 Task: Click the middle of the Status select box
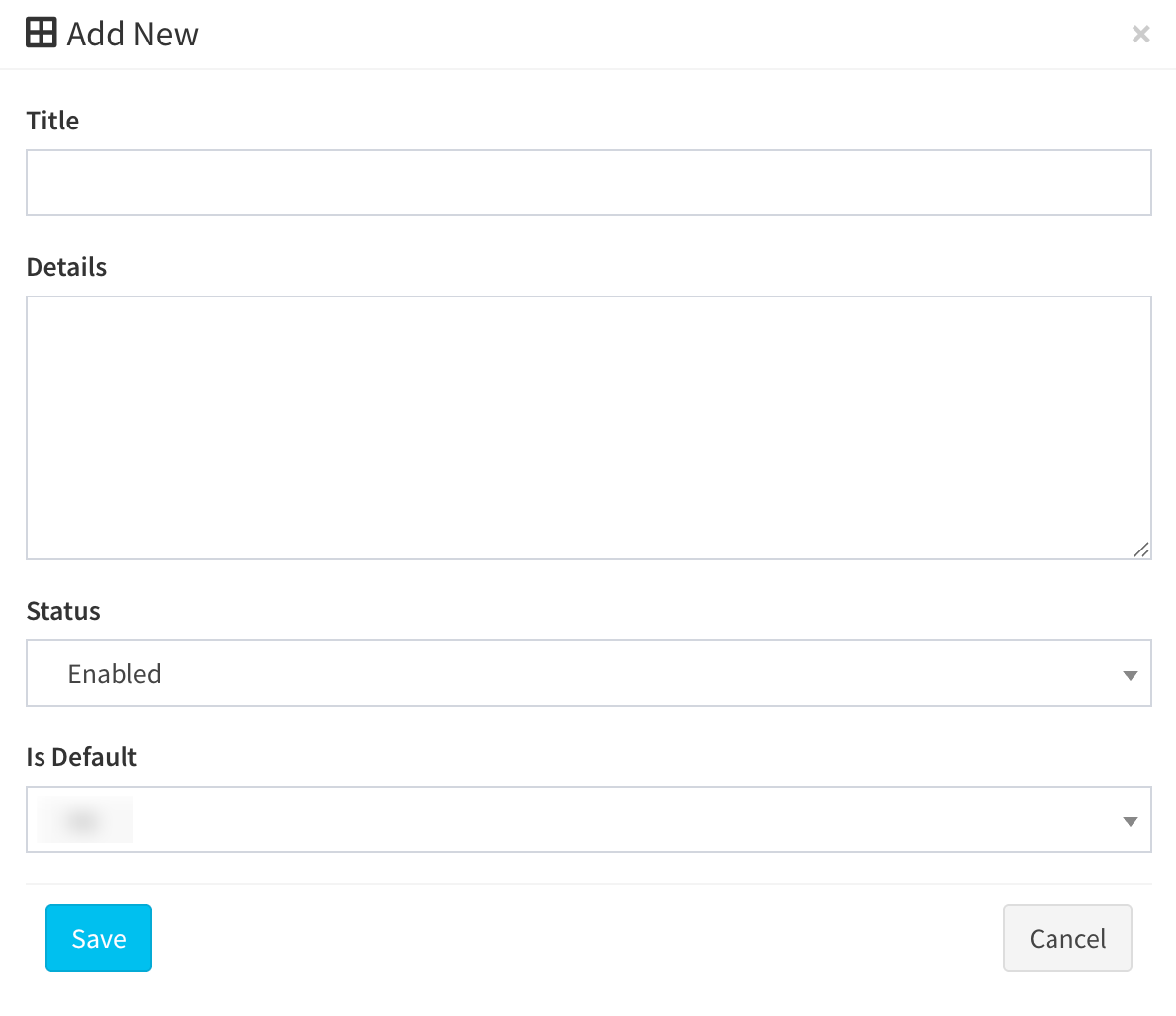[588, 674]
